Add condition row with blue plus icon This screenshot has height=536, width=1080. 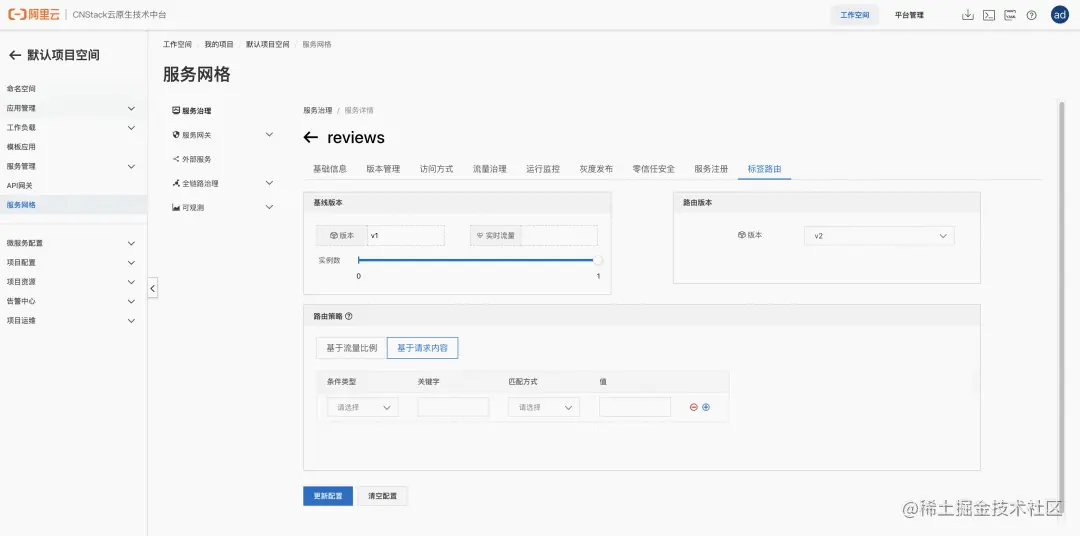coord(706,407)
